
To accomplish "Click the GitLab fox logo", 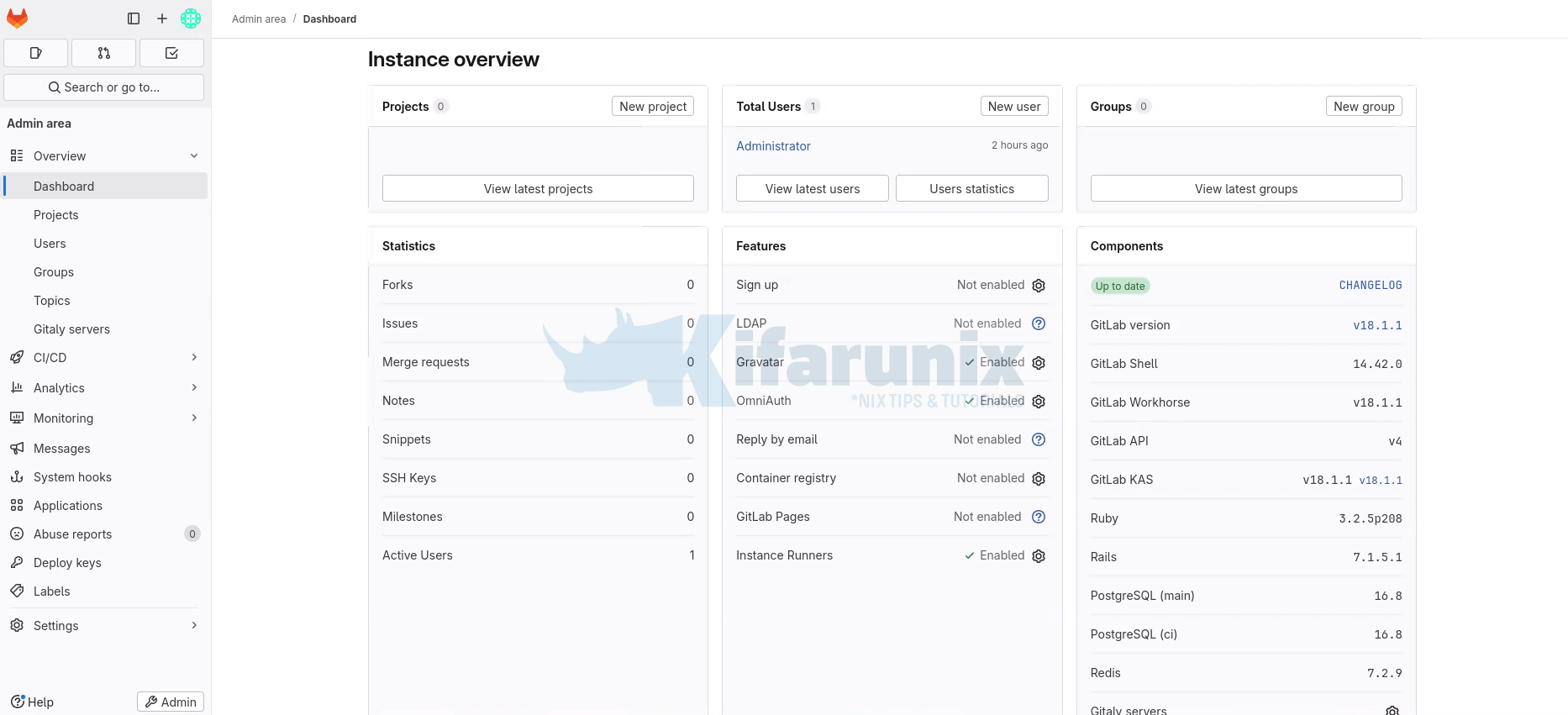I will tap(18, 18).
